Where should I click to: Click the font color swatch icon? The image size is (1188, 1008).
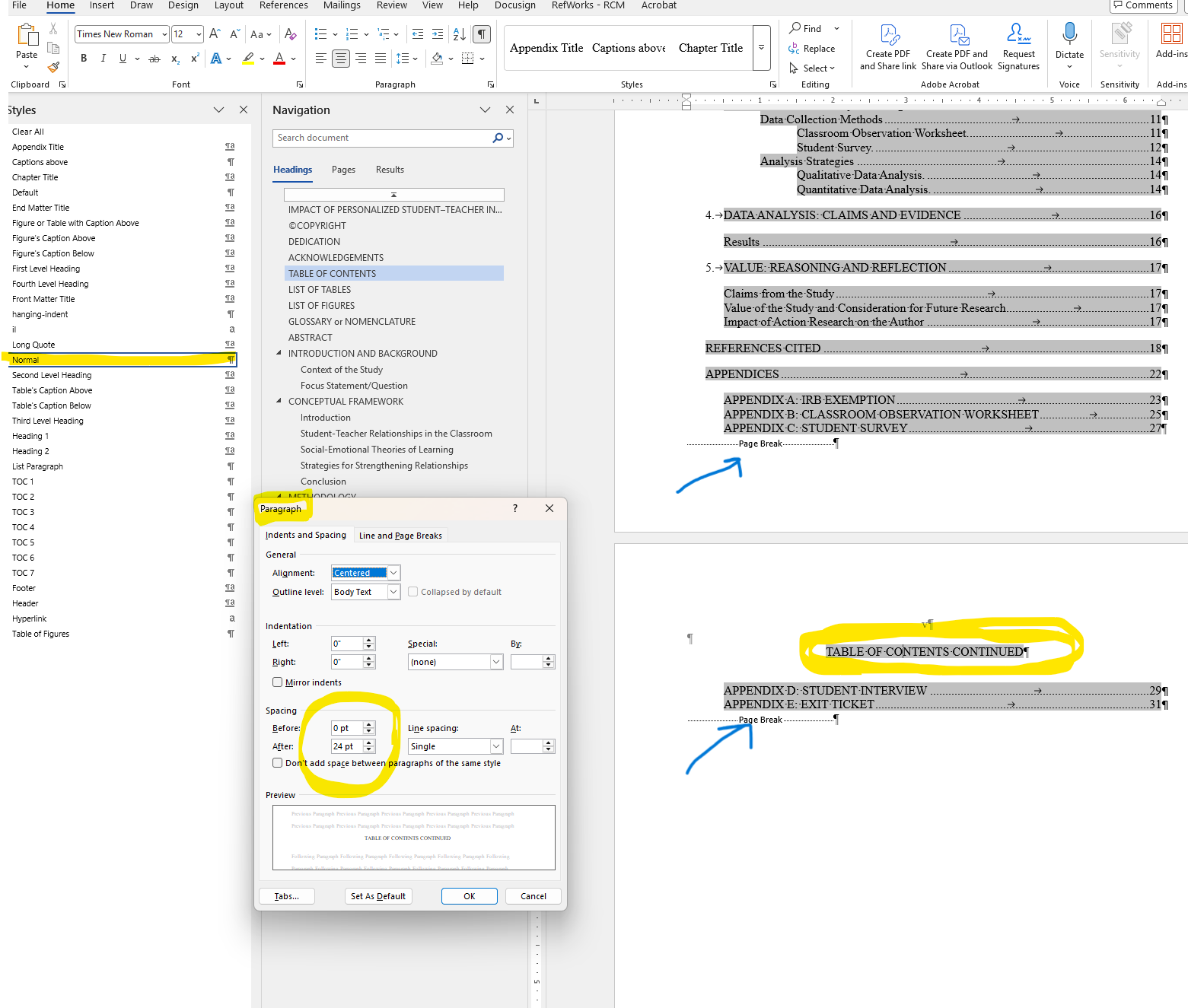point(279,59)
